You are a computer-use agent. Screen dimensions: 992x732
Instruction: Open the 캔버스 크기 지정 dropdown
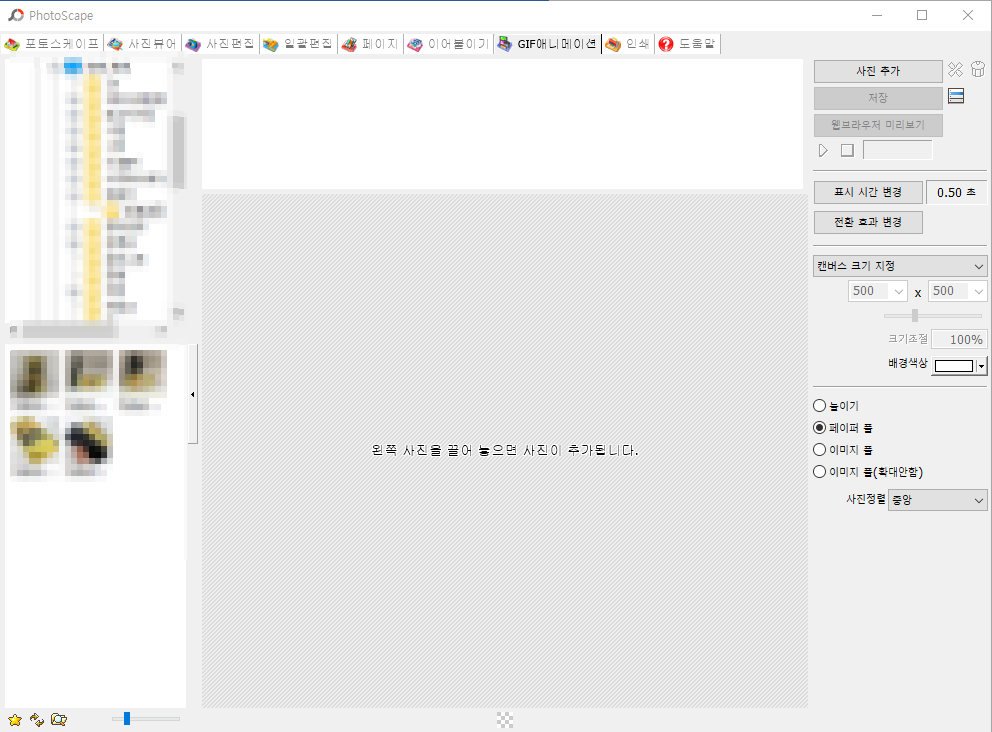[x=899, y=265]
